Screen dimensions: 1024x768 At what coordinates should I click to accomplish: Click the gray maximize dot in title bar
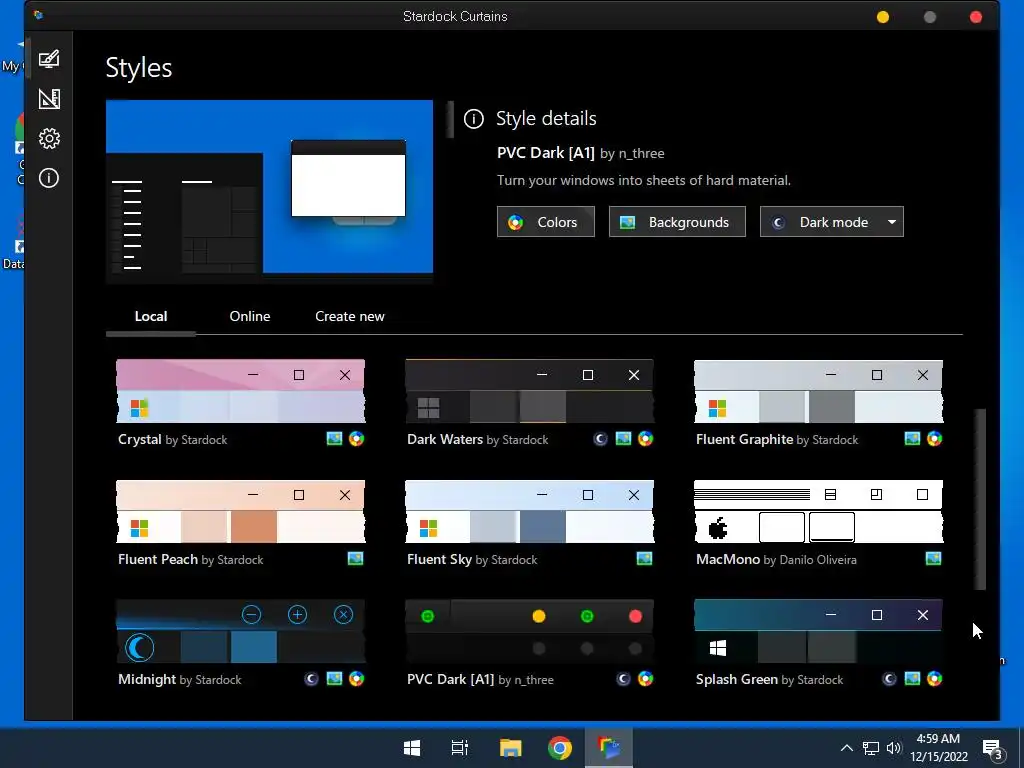pos(930,17)
